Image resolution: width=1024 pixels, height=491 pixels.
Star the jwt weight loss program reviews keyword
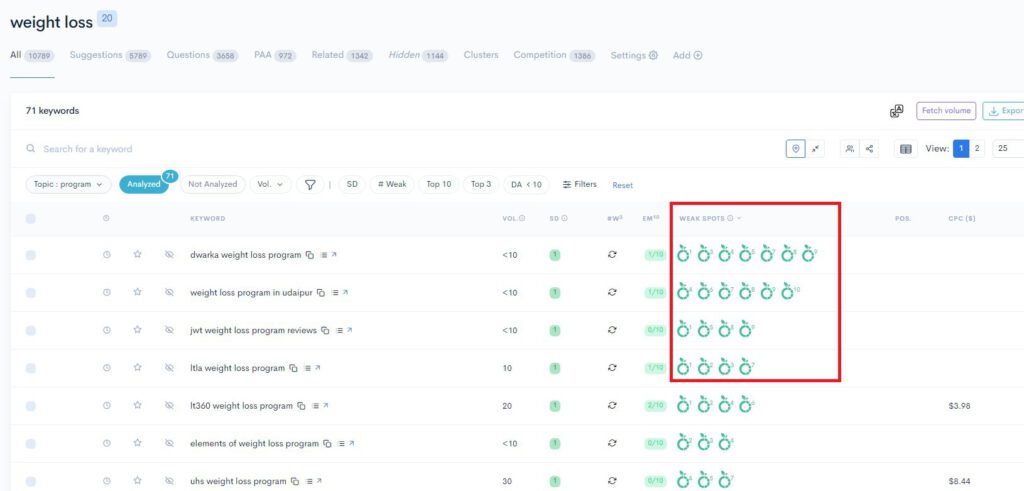point(137,330)
